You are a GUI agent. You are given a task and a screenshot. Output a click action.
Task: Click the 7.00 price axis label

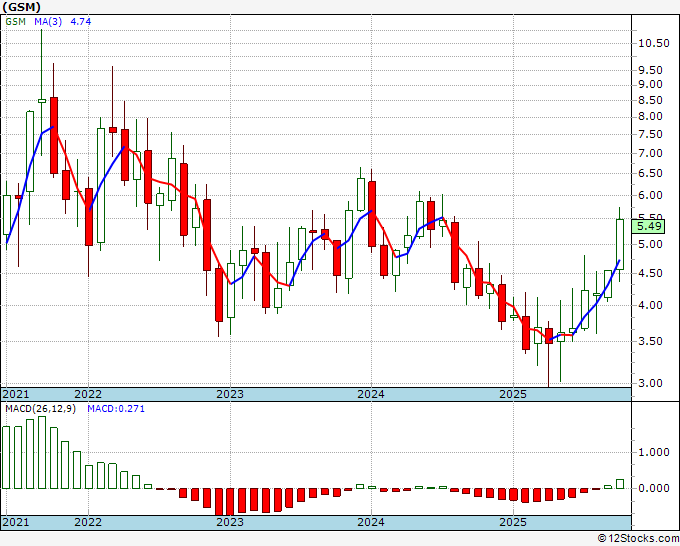tap(651, 154)
